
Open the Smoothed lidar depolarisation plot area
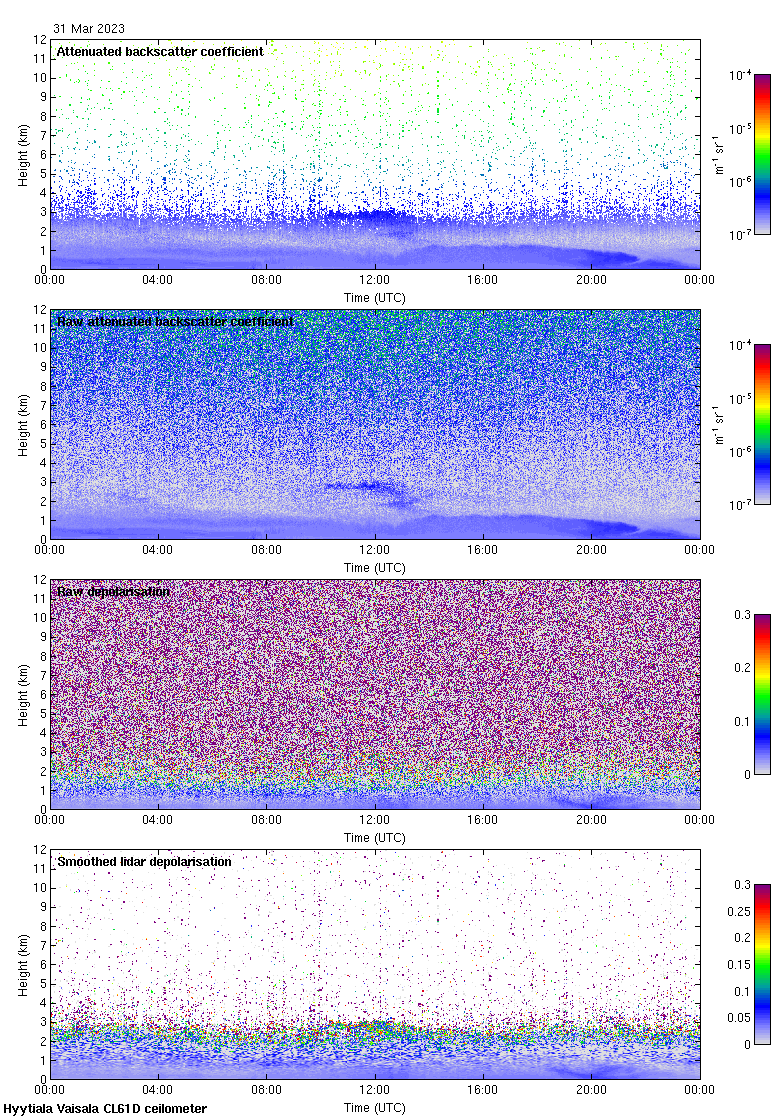374,964
